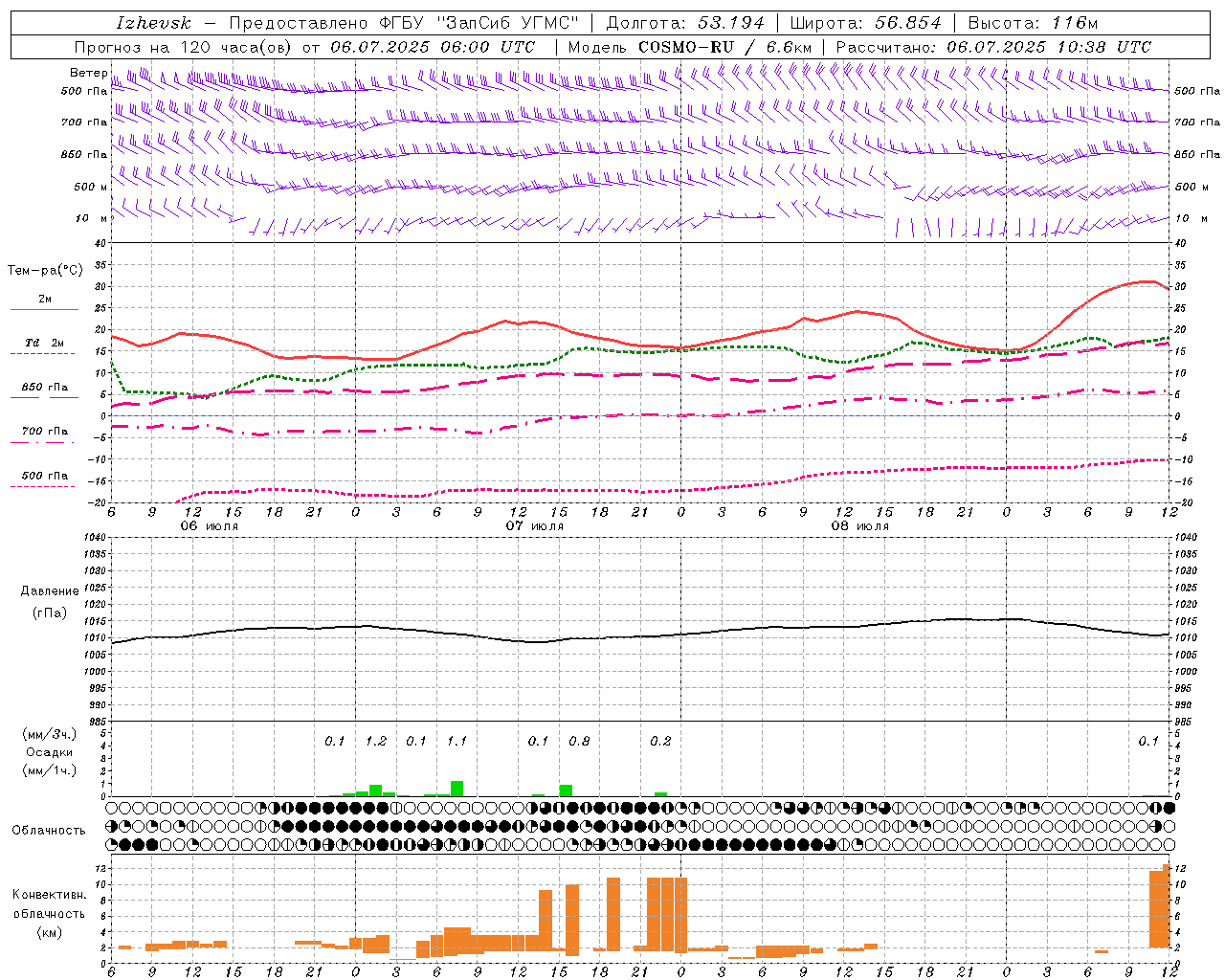Click the model name "COSMO-RU / 6.6км"
This screenshot has width=1225, height=980.
[x=725, y=47]
